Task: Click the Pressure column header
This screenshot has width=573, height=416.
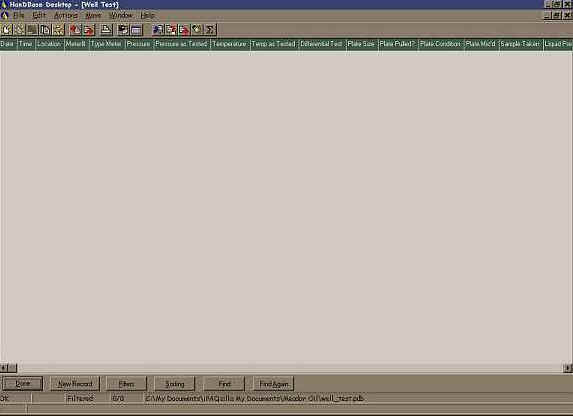Action: click(140, 44)
